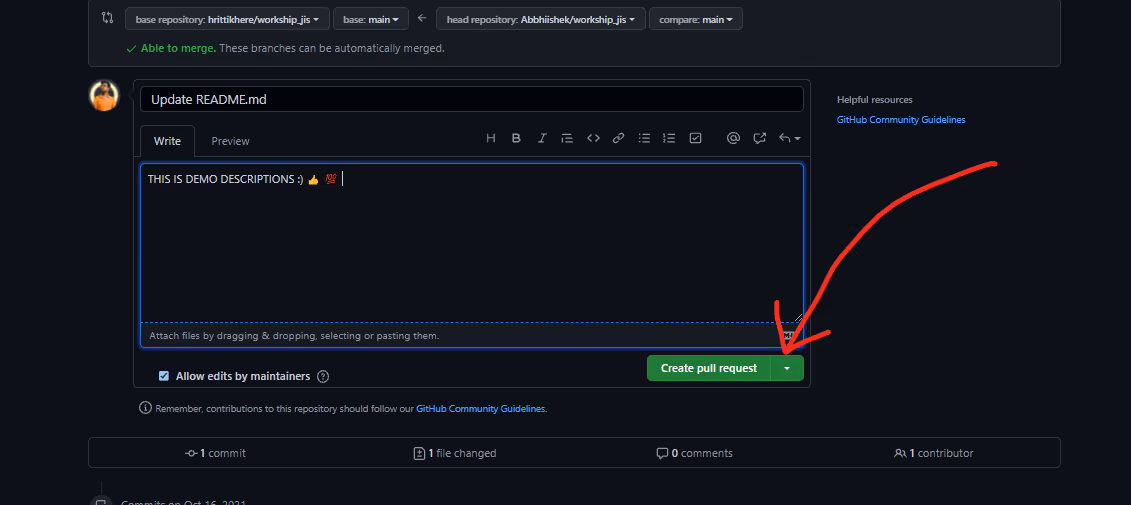Switch to the Preview tab
The height and width of the screenshot is (505, 1131).
[x=230, y=141]
